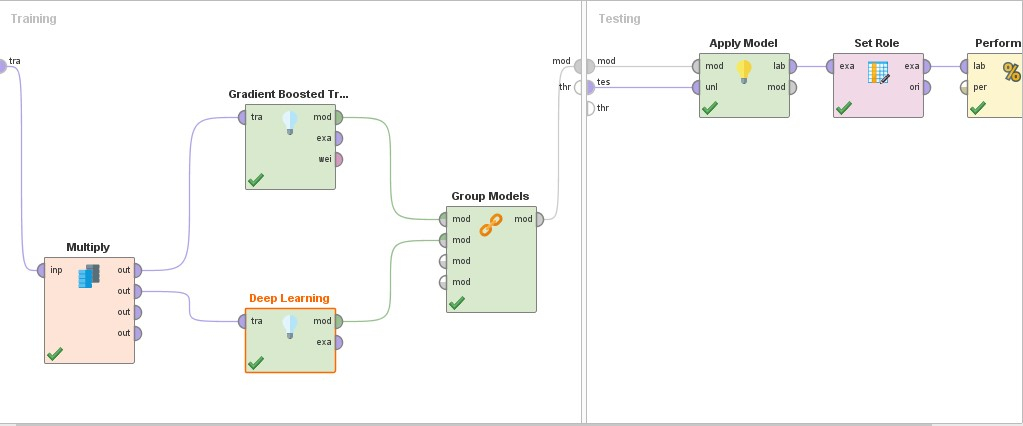
Task: Click the Training tra source port
Action: coord(3,66)
